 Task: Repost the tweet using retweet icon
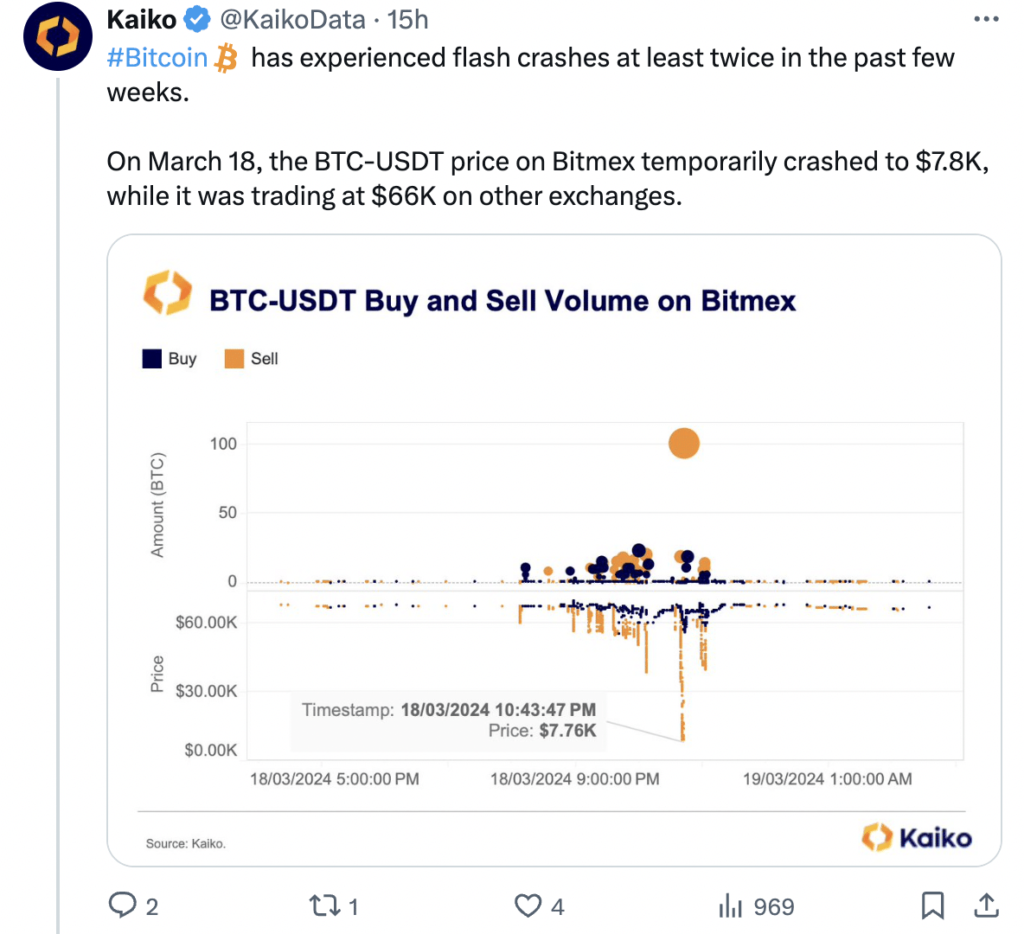[323, 906]
